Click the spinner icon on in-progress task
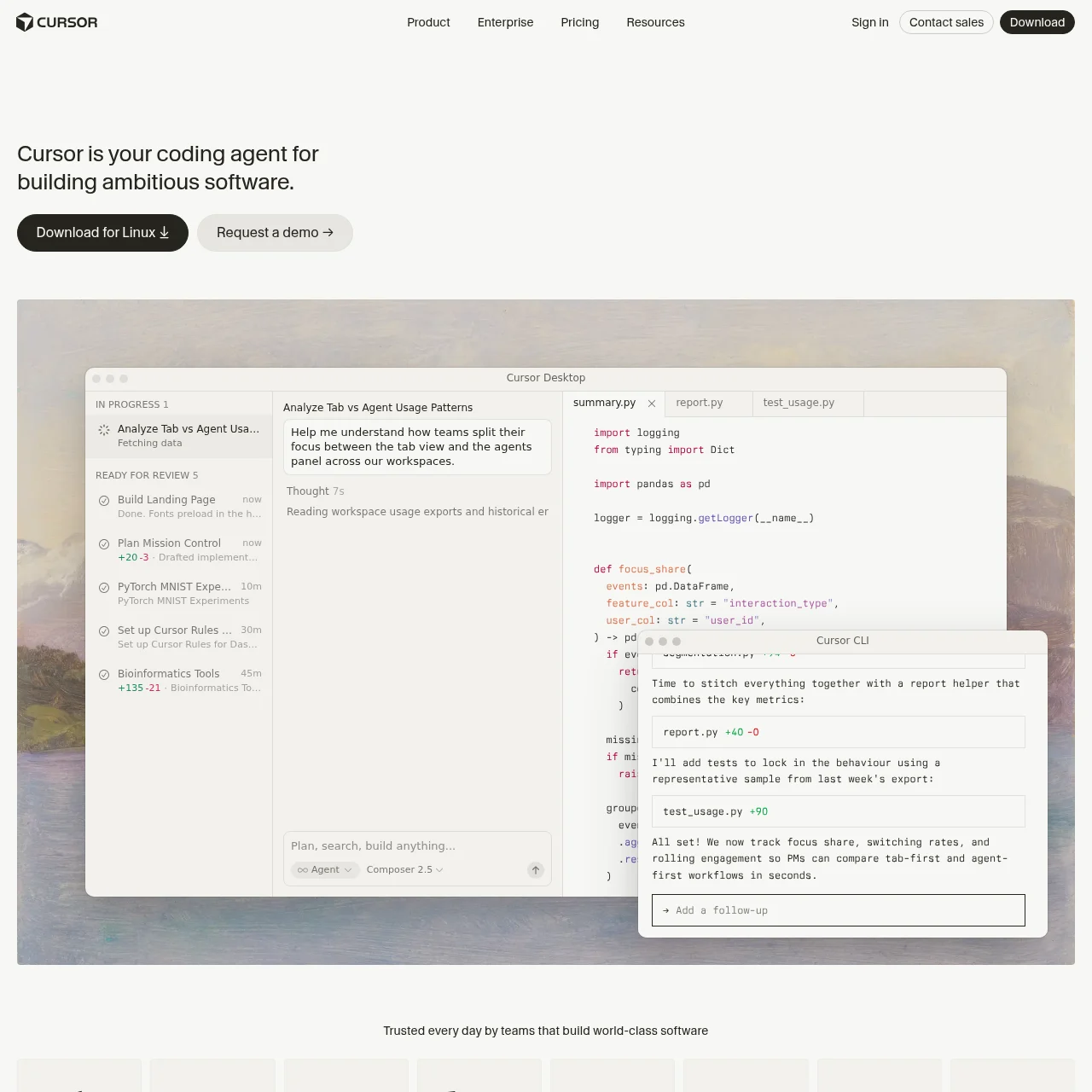1092x1092 pixels. pyautogui.click(x=104, y=430)
